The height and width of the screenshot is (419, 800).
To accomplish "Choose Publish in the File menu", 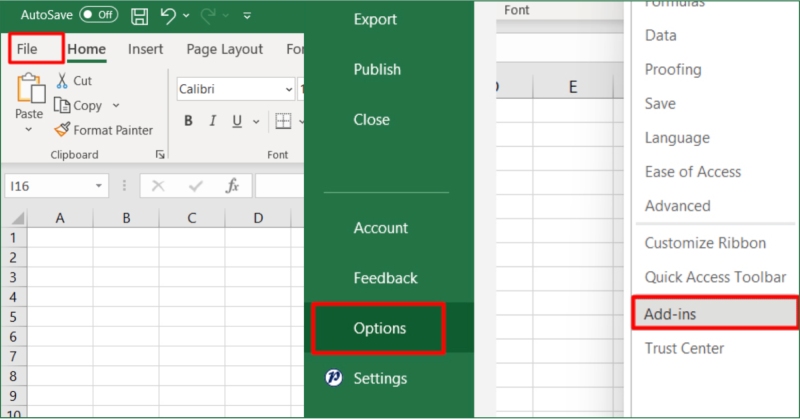I will pos(377,69).
